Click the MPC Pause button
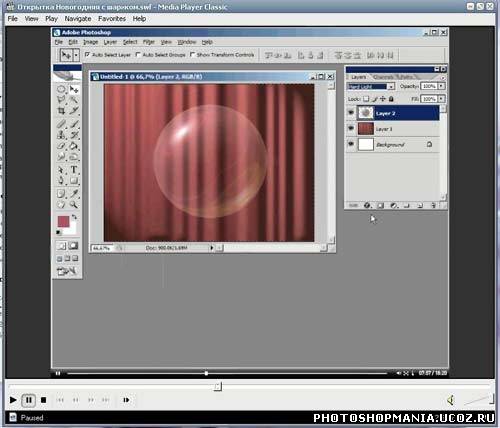 [29, 400]
